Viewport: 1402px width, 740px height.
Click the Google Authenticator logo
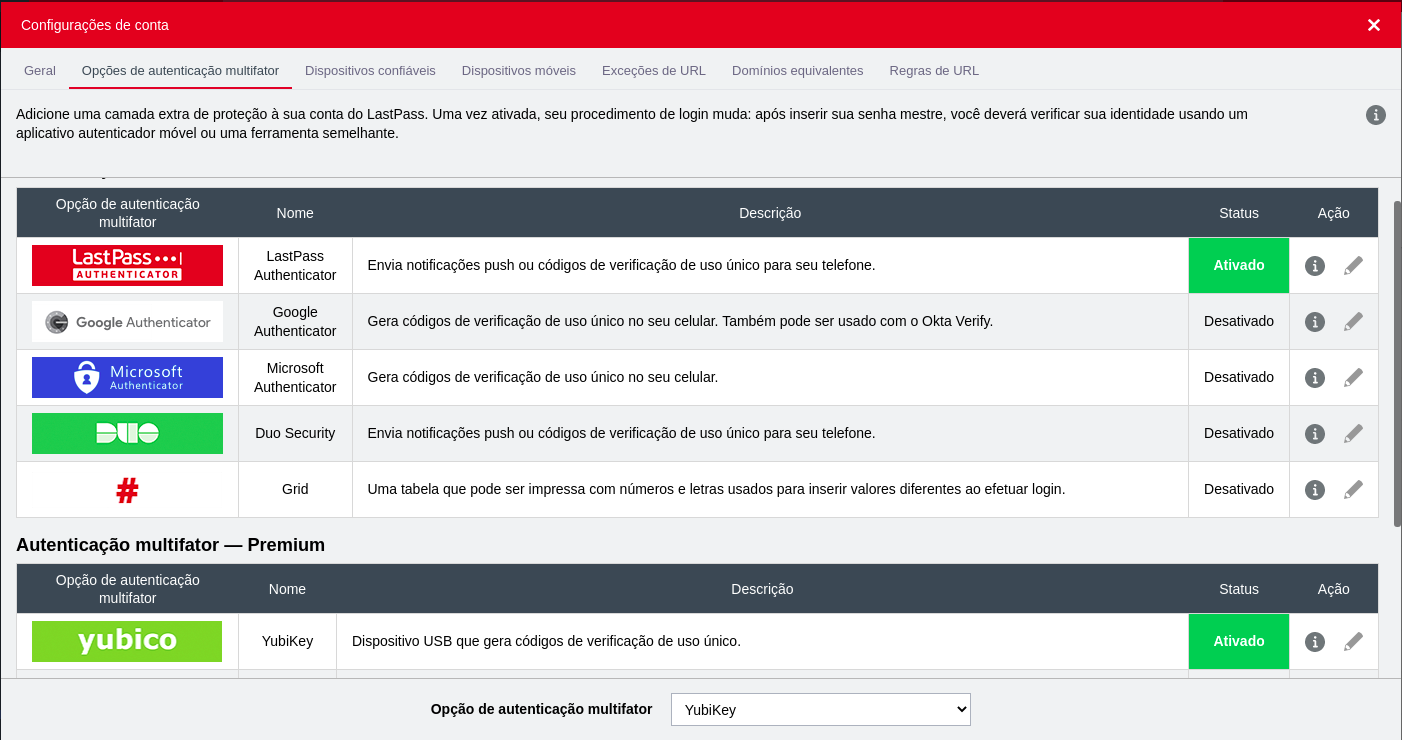tap(127, 322)
